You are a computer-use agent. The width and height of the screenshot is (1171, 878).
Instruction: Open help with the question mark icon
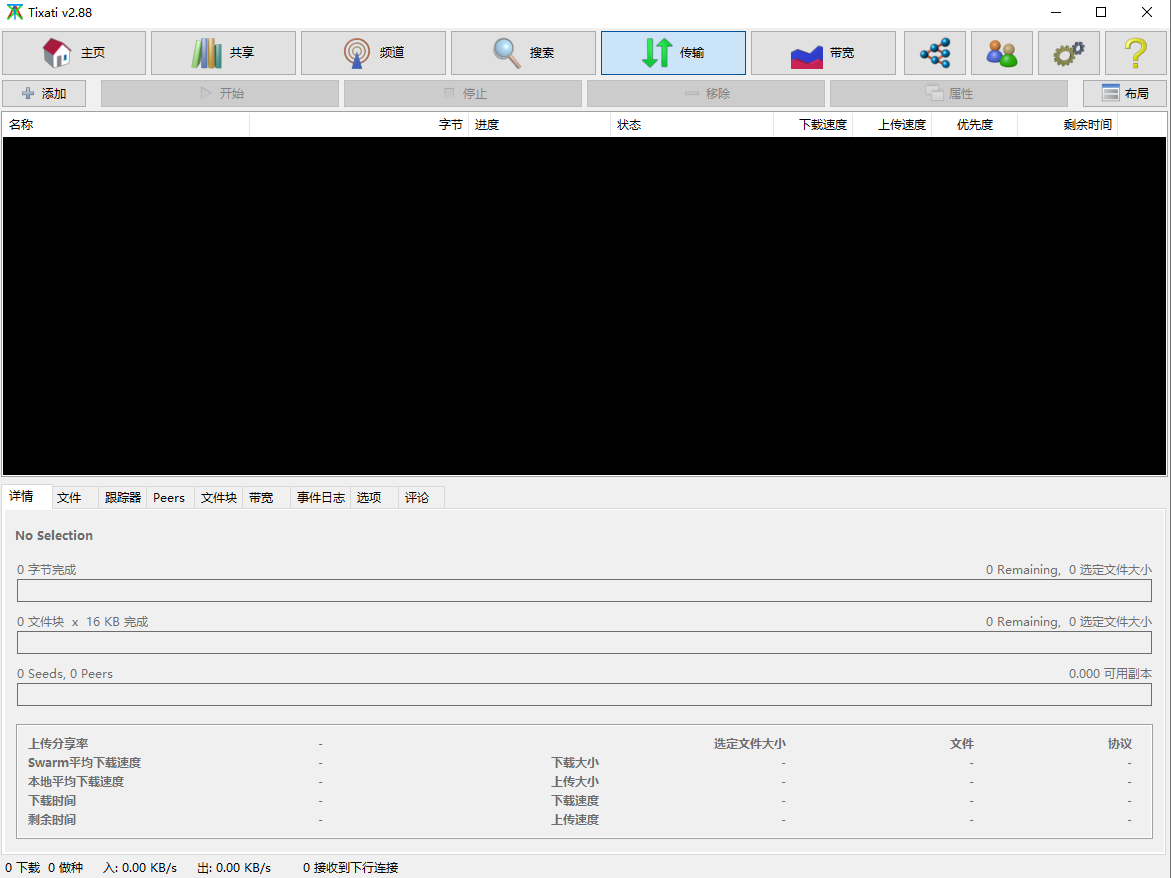[x=1135, y=53]
